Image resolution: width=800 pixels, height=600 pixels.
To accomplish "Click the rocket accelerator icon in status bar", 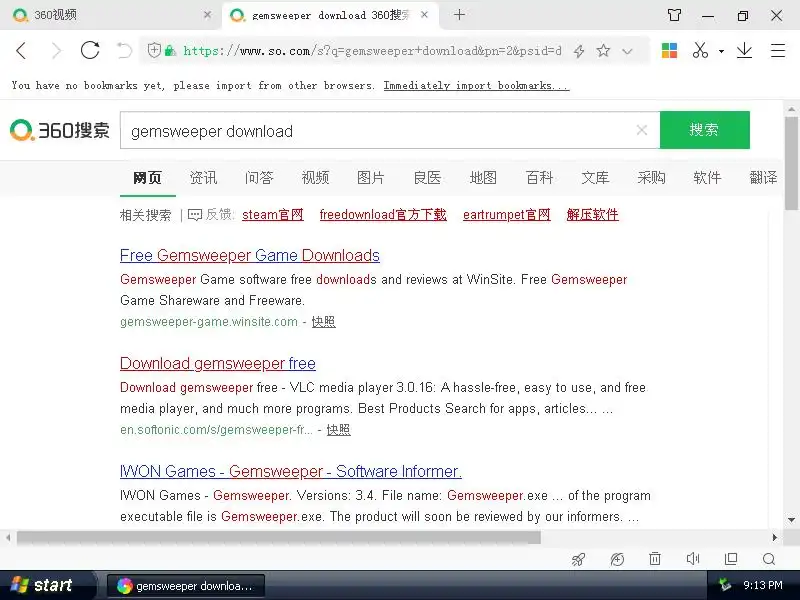I will pyautogui.click(x=578, y=560).
